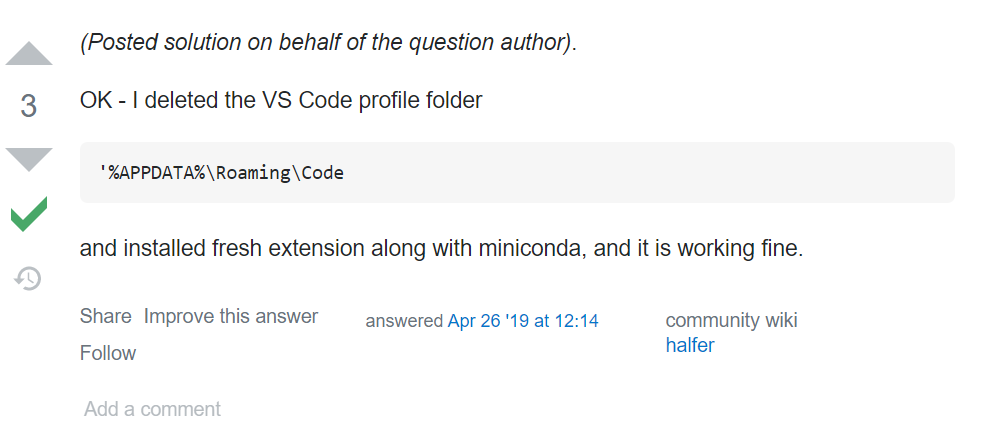This screenshot has height=436, width=1003.
Task: Click the green accepted answer checkmark
Action: tap(29, 214)
